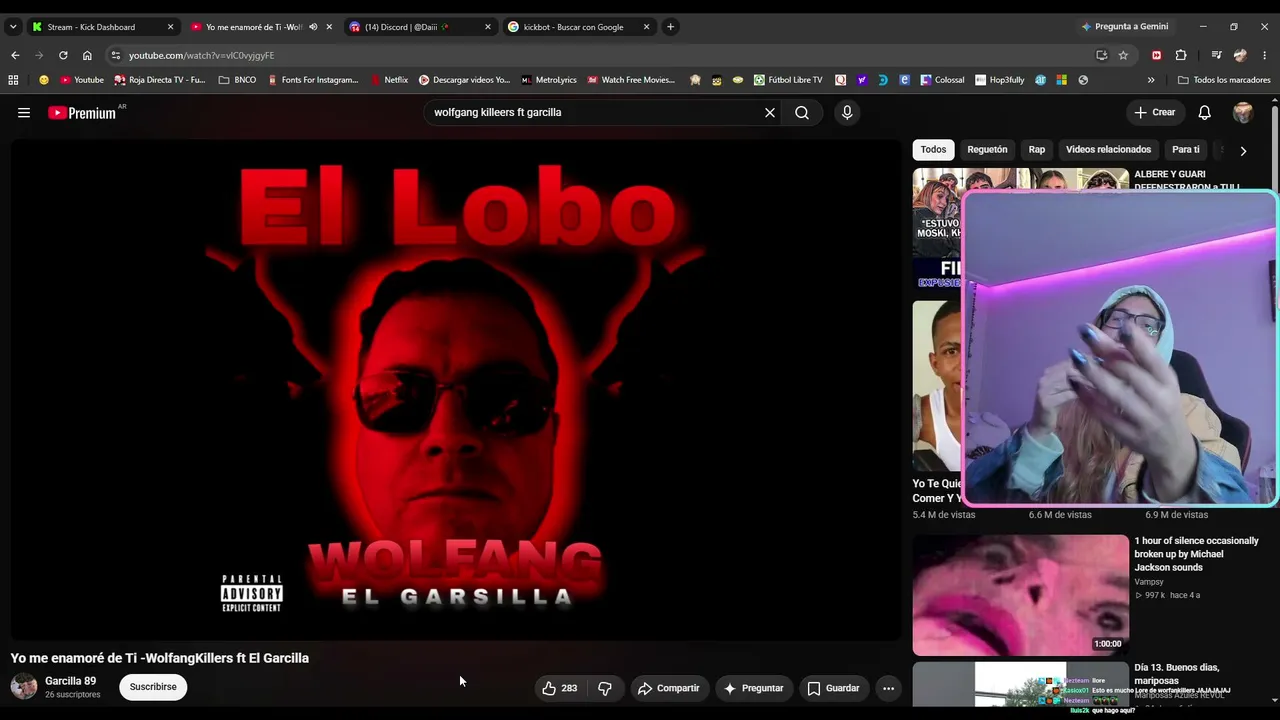Viewport: 1280px width, 720px height.
Task: Select the Todos filter chip
Action: [933, 150]
